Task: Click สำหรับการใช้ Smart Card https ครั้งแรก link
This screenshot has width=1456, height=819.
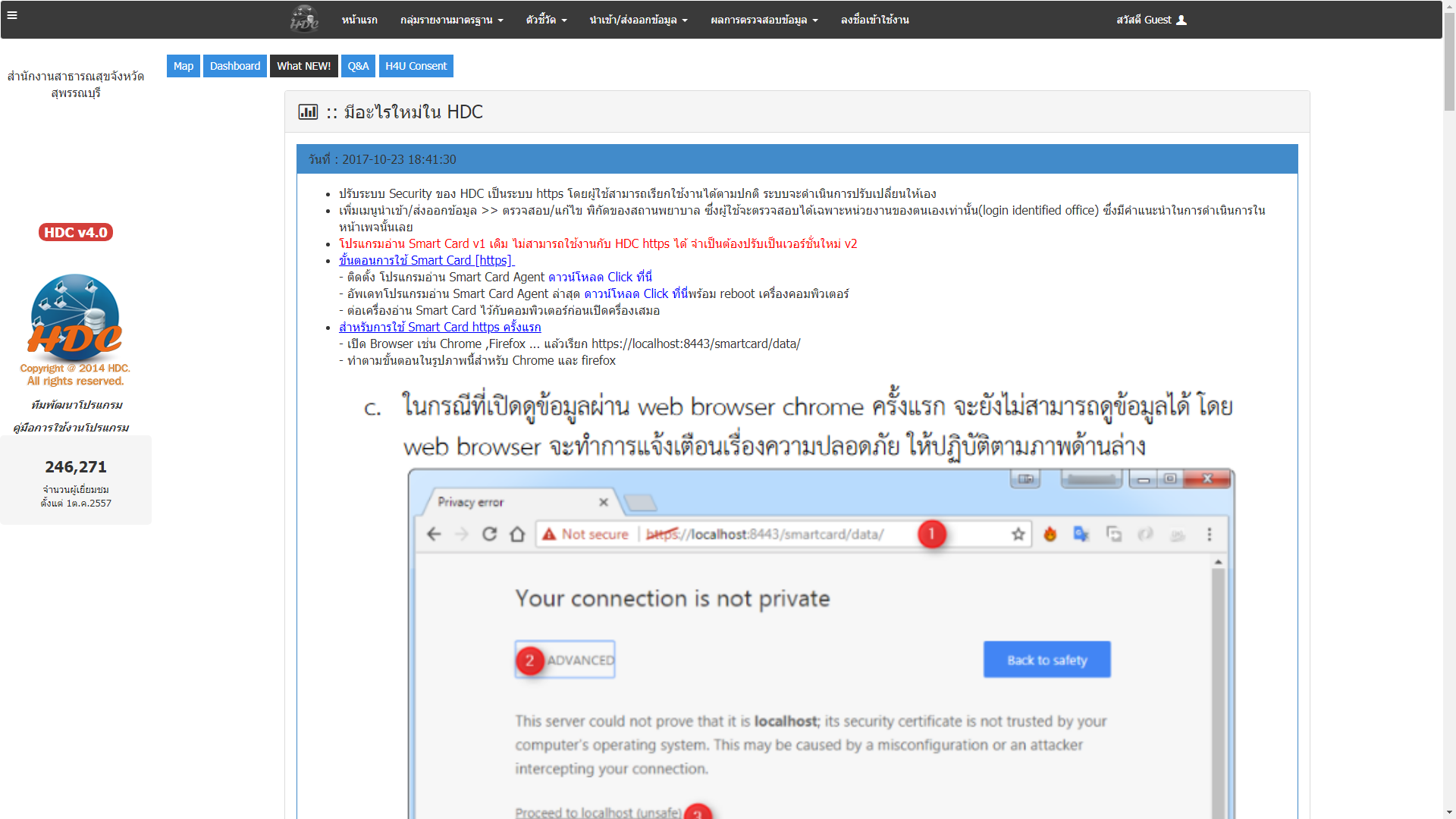Action: 440,328
